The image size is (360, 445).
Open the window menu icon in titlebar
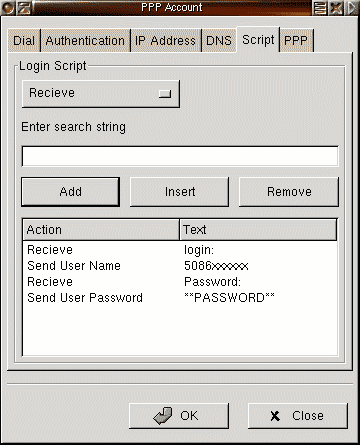(24, 8)
